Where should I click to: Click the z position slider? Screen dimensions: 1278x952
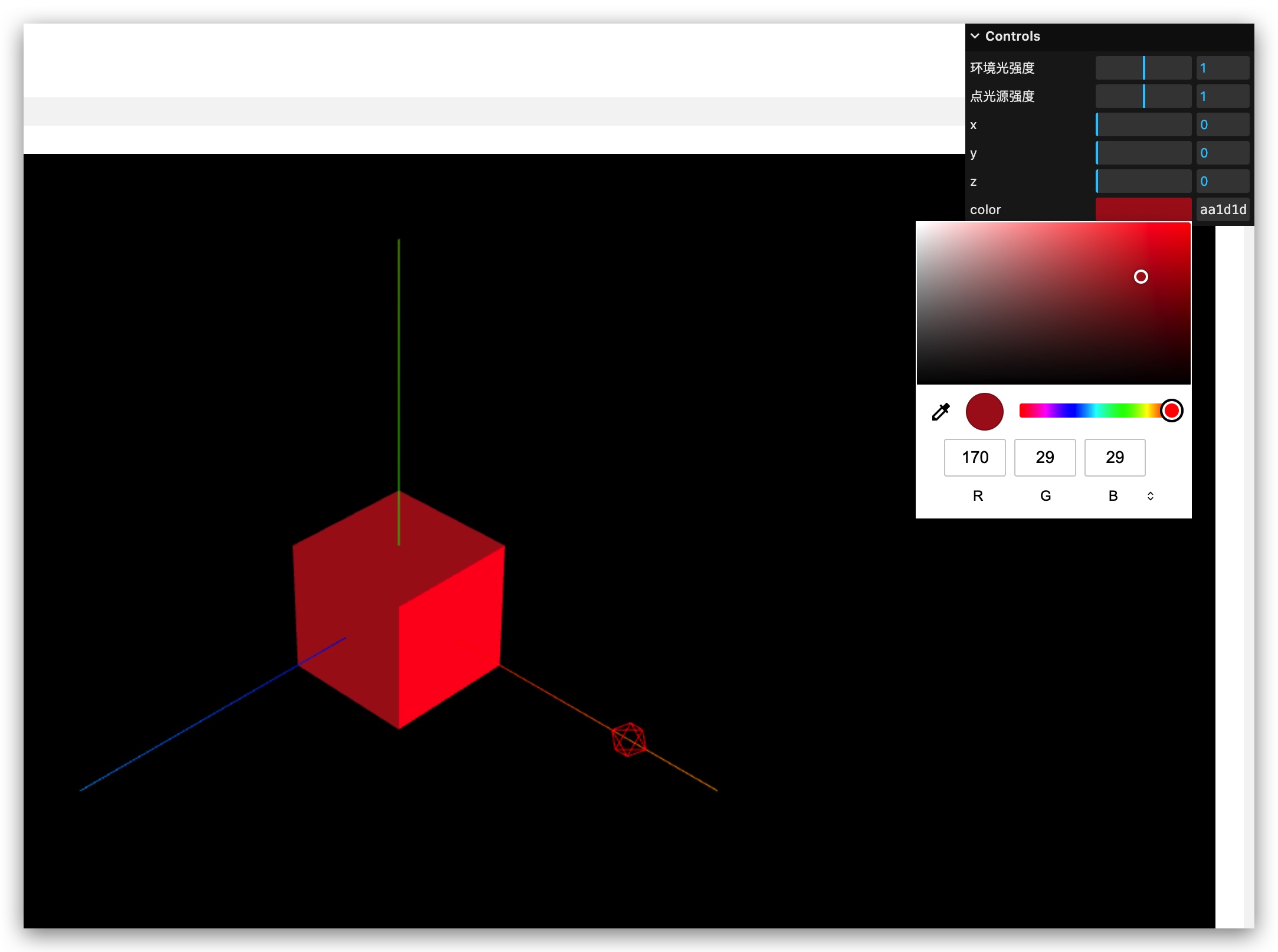coord(1143,181)
